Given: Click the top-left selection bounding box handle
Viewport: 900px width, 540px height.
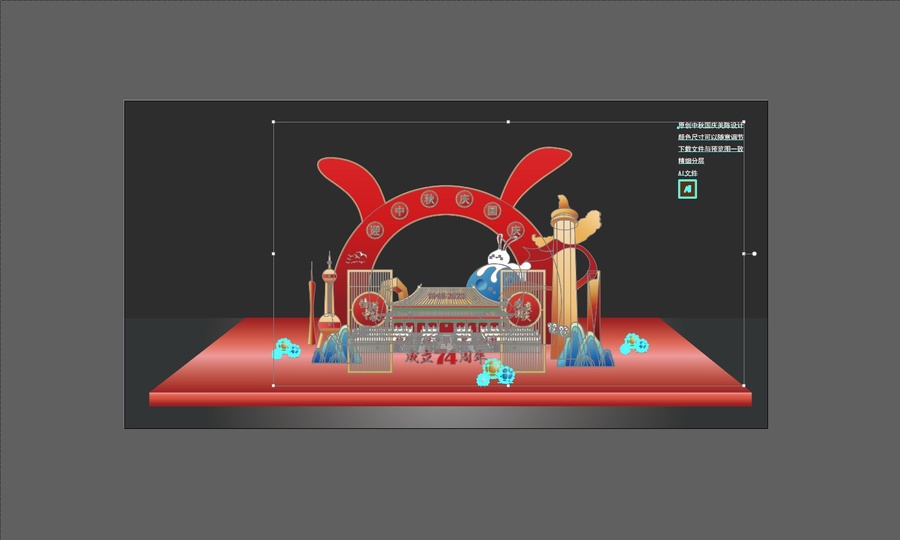Looking at the screenshot, I should pos(273,122).
